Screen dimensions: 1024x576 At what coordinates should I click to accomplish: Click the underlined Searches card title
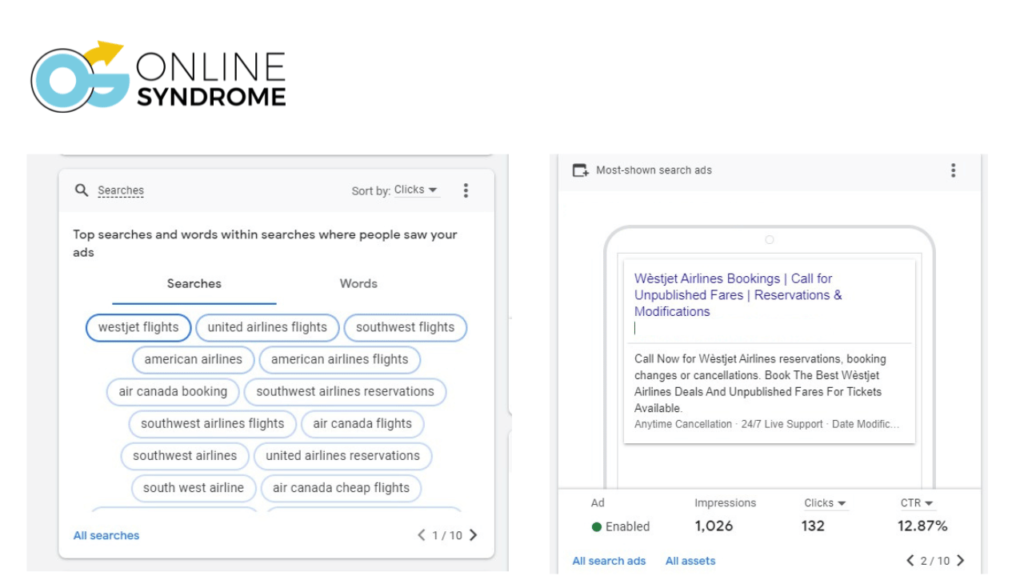pos(121,190)
